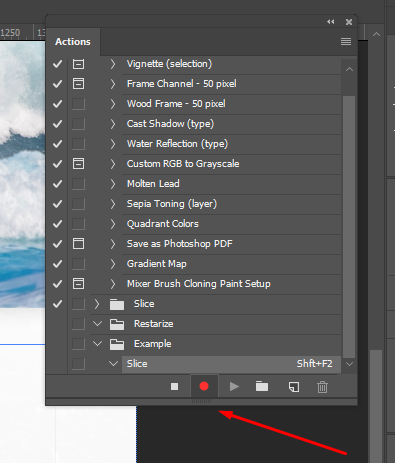This screenshot has width=395, height=463.
Task: Select the Slice action with Shft+F2 shortcut
Action: (x=231, y=364)
